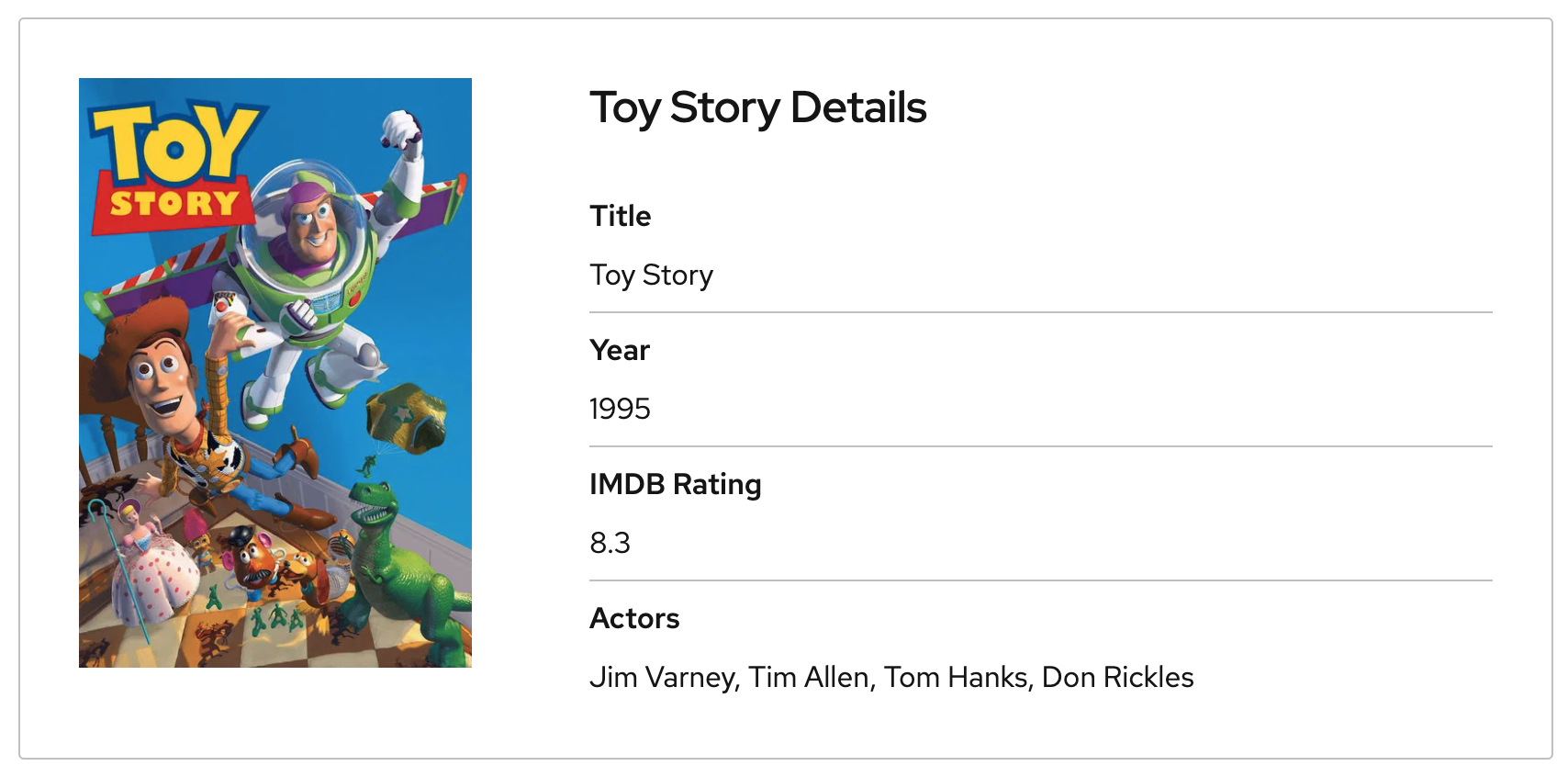Viewport: 1568px width, 777px height.
Task: Click the Title field label
Action: click(x=621, y=216)
